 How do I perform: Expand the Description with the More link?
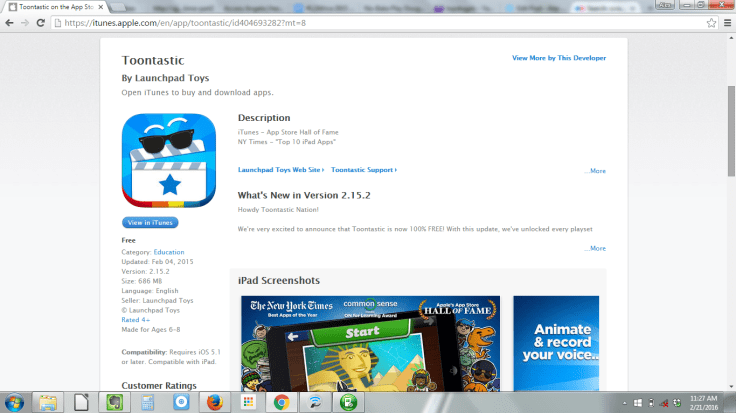(595, 171)
